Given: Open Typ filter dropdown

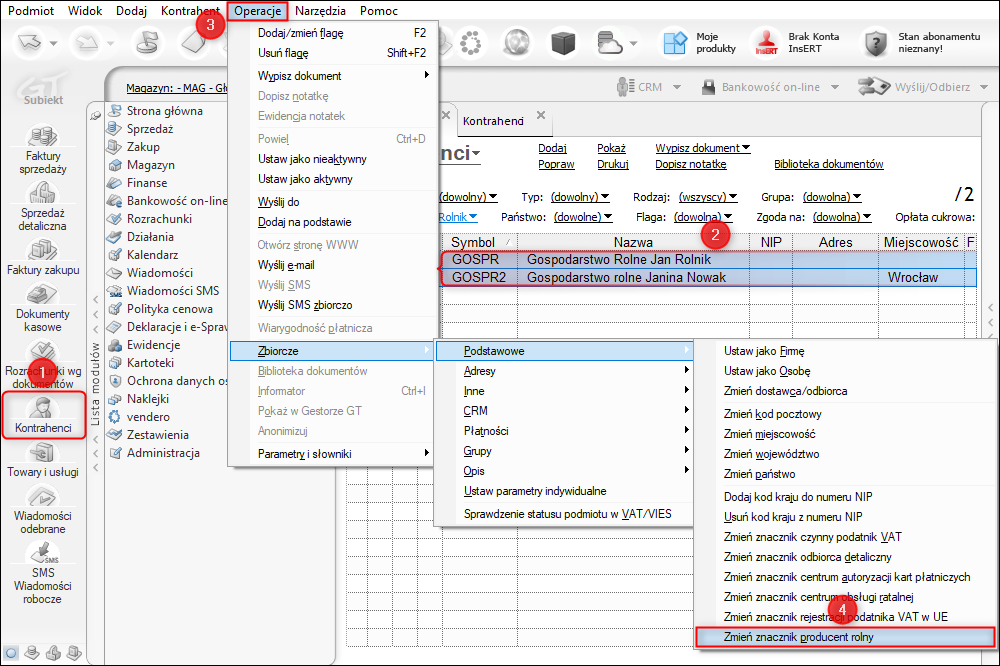Looking at the screenshot, I should tap(580, 197).
